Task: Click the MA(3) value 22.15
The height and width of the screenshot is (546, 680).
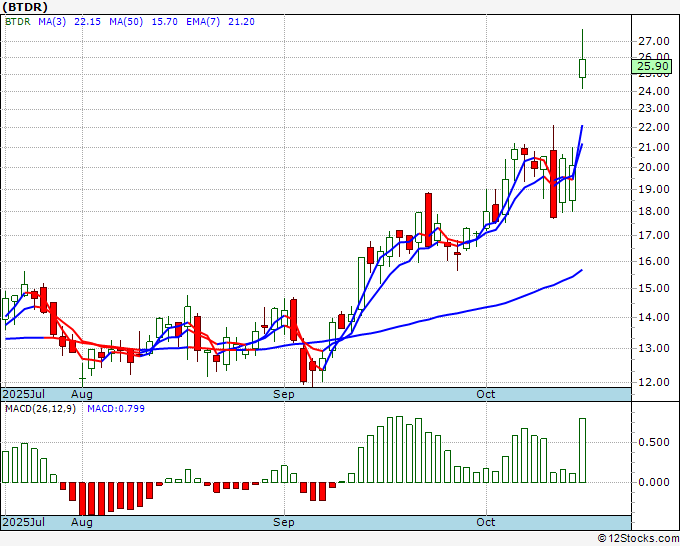Action: pos(87,22)
